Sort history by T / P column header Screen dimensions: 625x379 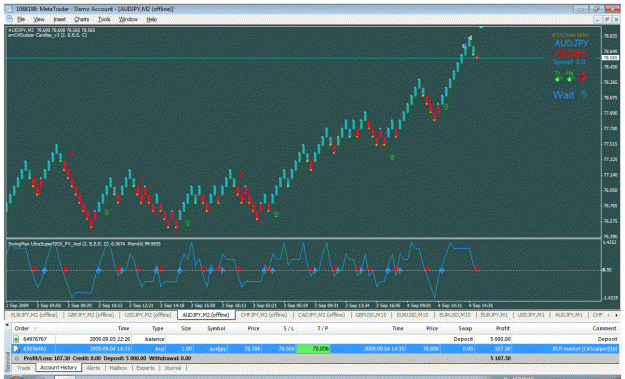(x=323, y=328)
